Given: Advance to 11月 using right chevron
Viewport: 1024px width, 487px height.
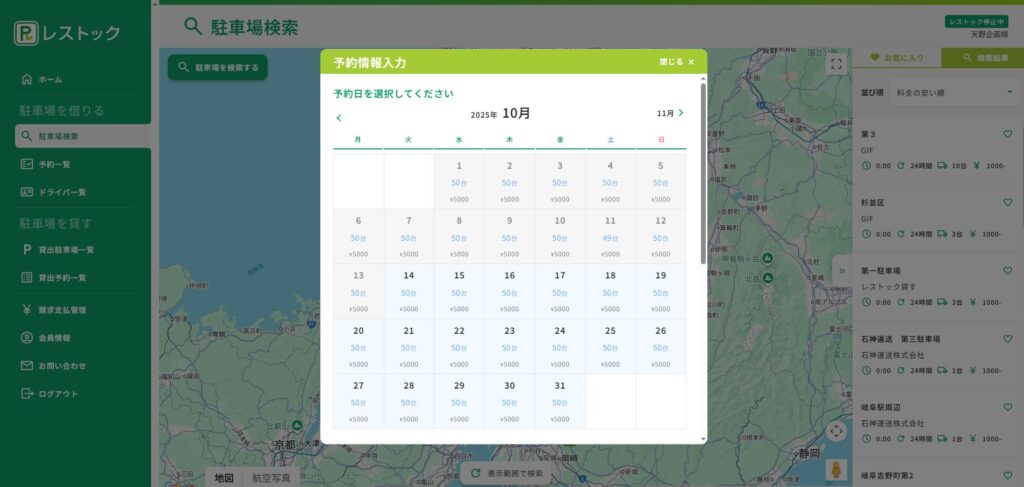Looking at the screenshot, I should 681,113.
